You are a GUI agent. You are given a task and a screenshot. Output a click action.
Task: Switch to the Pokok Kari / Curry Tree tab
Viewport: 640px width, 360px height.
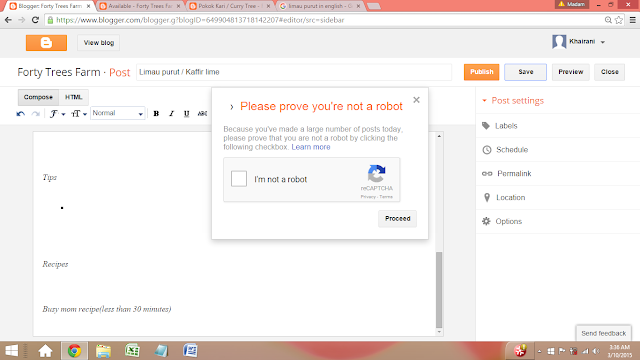pos(231,6)
